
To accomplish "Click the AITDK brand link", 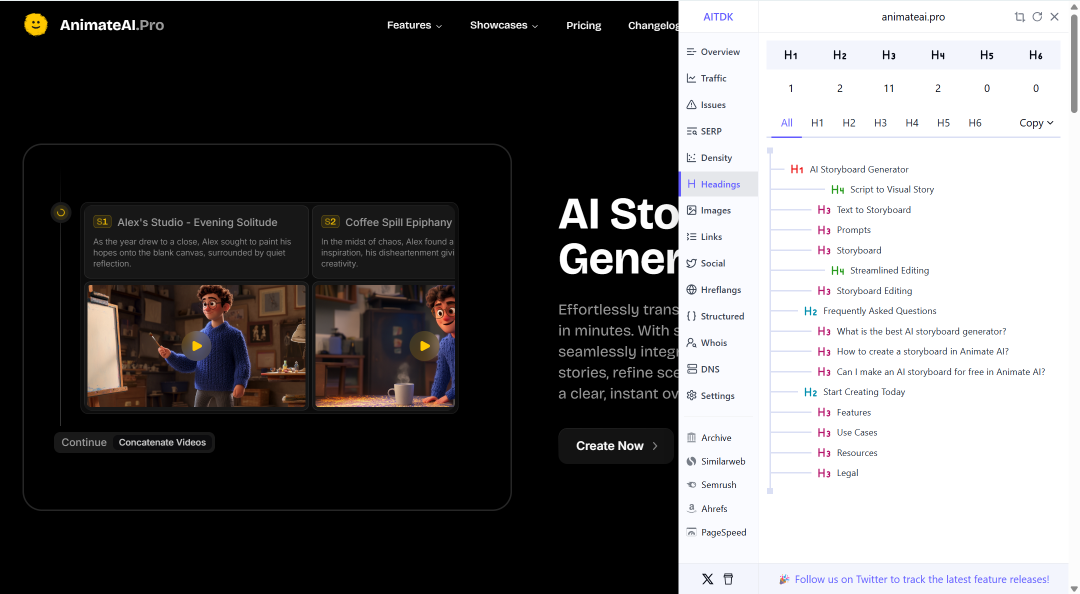I will (x=718, y=17).
